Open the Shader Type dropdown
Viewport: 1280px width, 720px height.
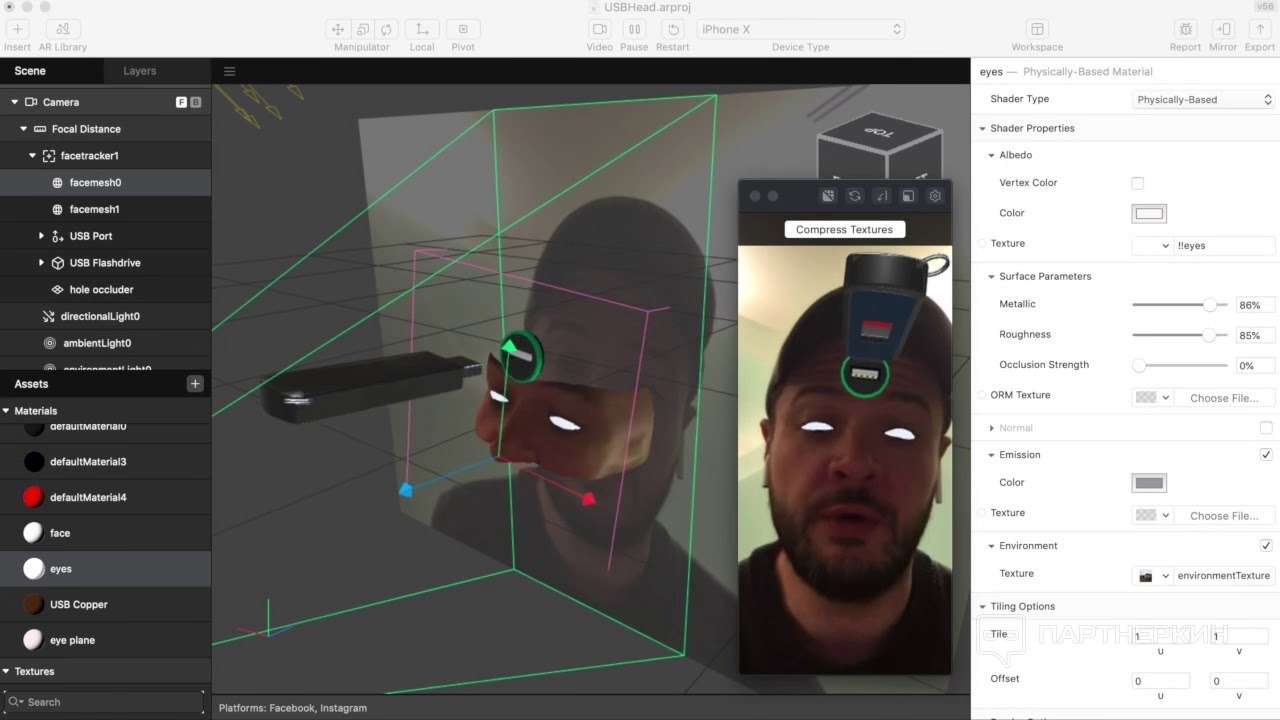click(1204, 100)
